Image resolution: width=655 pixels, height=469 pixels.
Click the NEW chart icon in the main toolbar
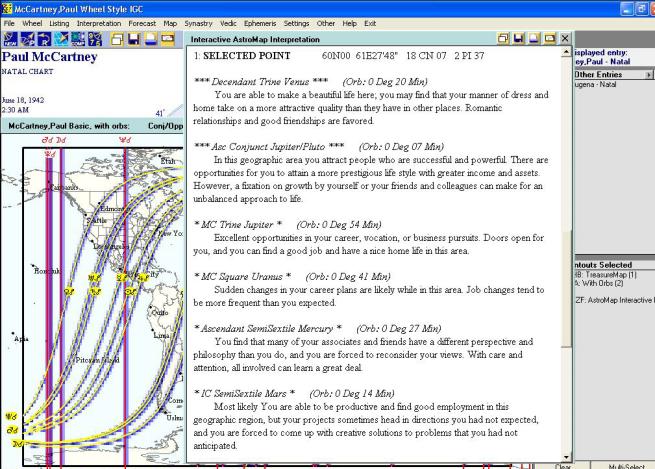10,39
